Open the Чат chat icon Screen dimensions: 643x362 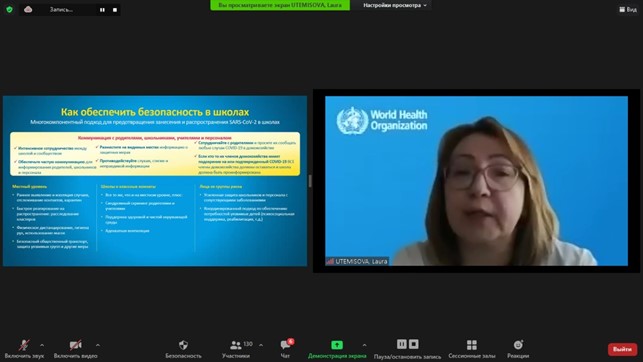tap(286, 345)
